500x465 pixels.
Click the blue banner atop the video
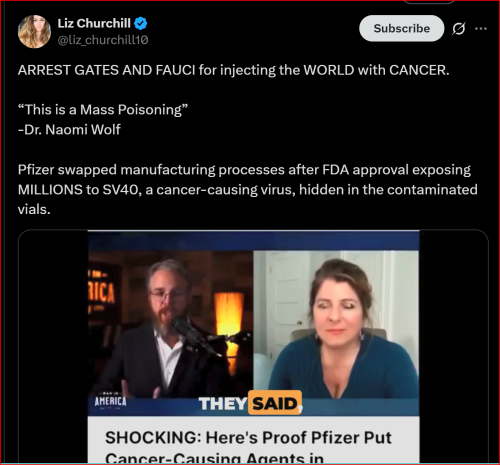(x=253, y=240)
